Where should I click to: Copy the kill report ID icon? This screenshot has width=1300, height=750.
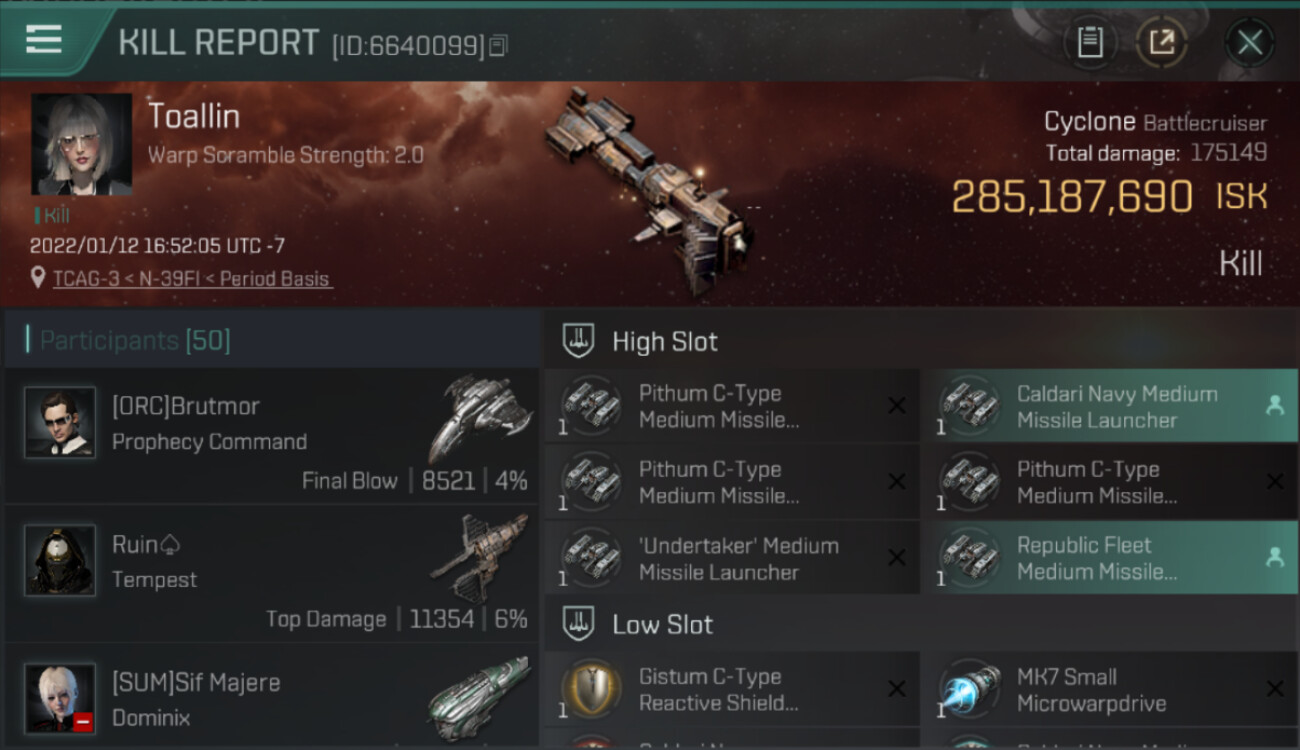(498, 45)
